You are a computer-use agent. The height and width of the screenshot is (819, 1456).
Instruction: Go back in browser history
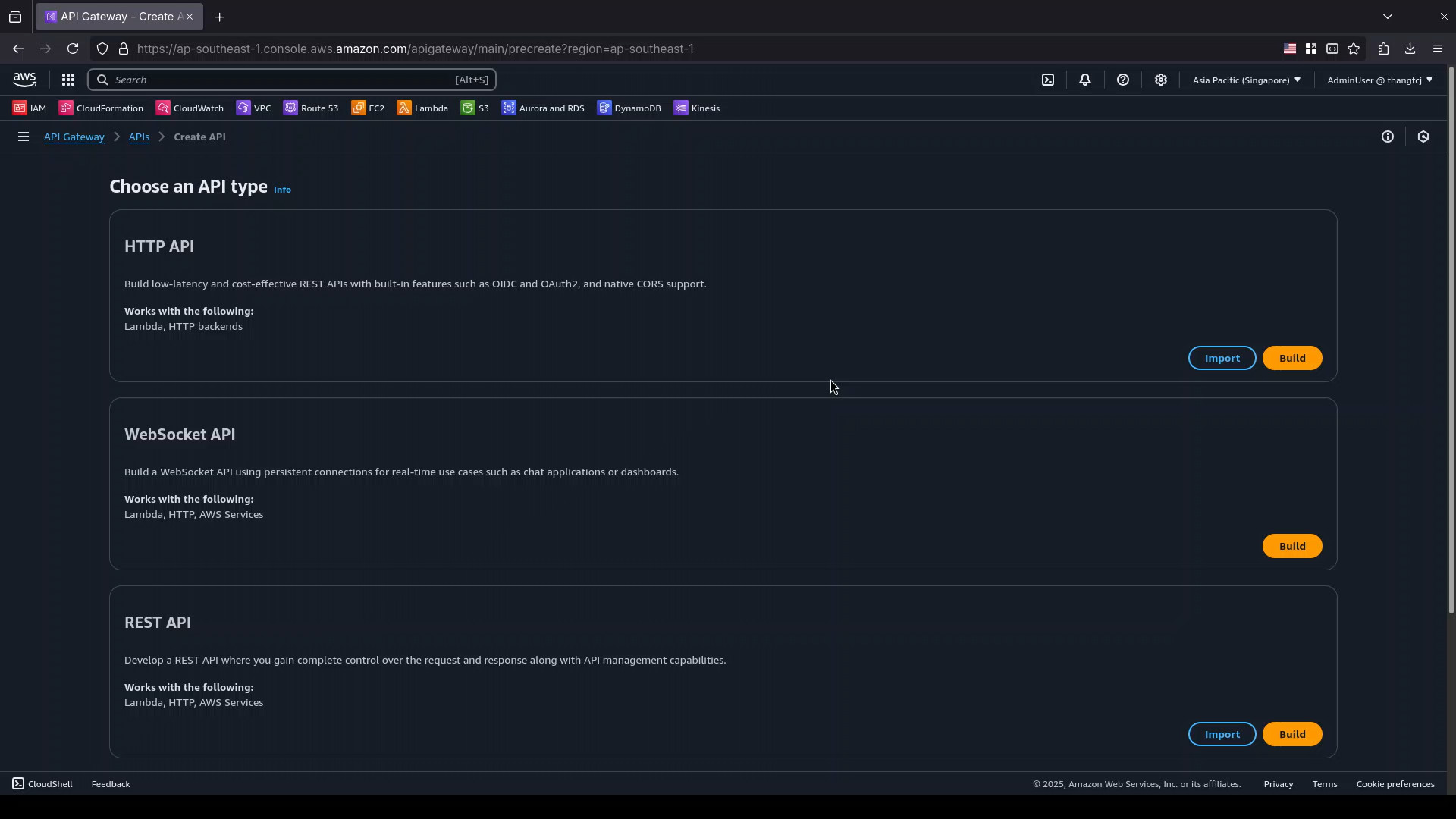point(18,49)
